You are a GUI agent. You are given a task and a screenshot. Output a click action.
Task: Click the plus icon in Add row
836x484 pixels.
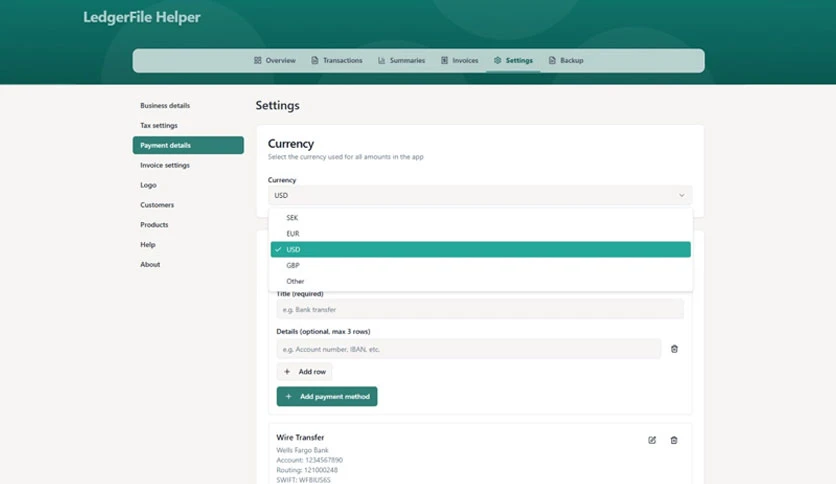(287, 372)
